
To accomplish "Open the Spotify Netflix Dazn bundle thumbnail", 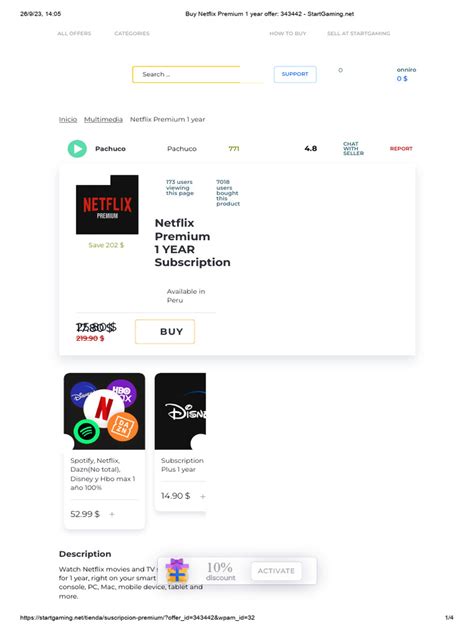I will click(104, 411).
